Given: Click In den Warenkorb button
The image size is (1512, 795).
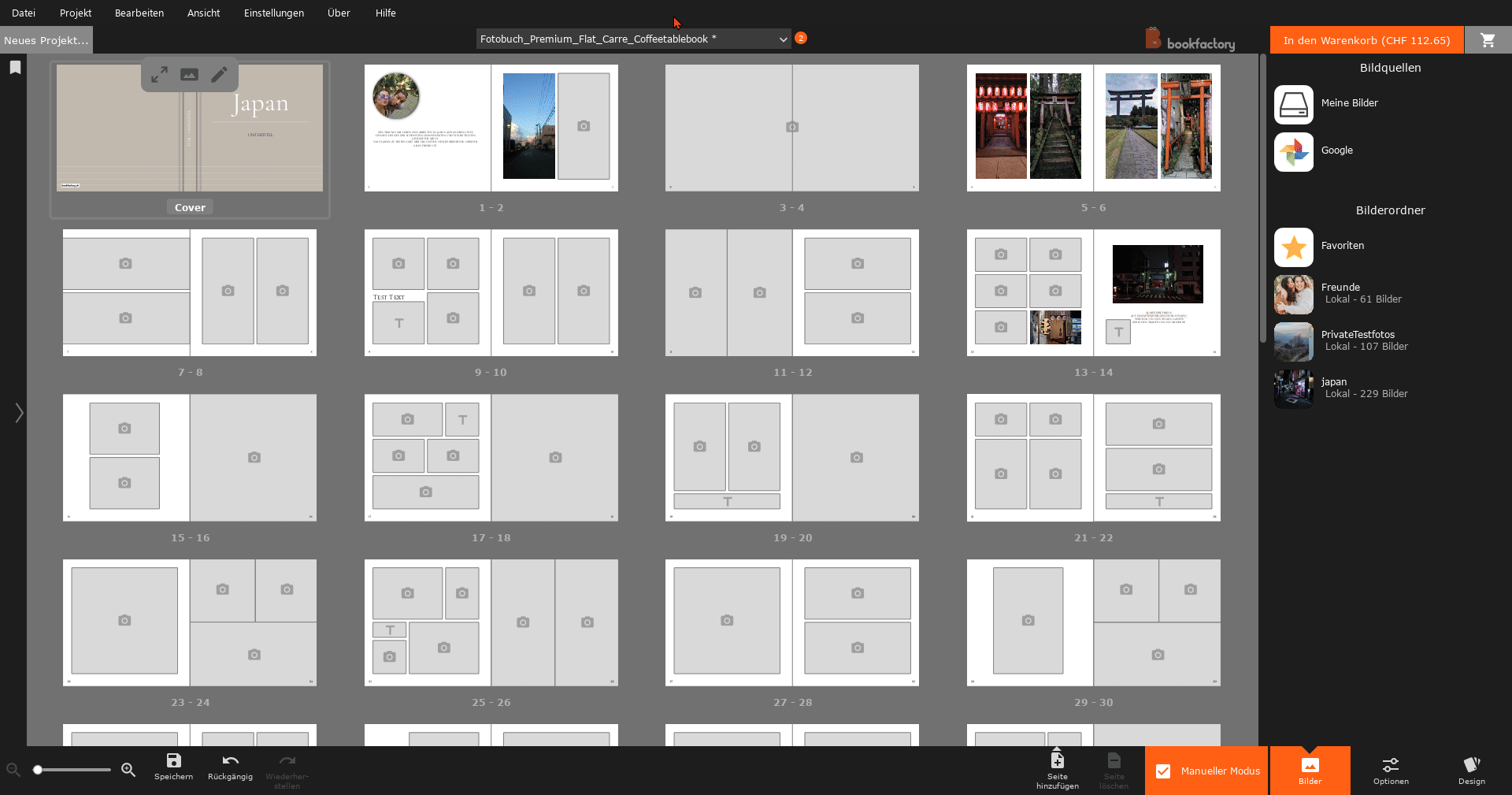Looking at the screenshot, I should tap(1367, 40).
